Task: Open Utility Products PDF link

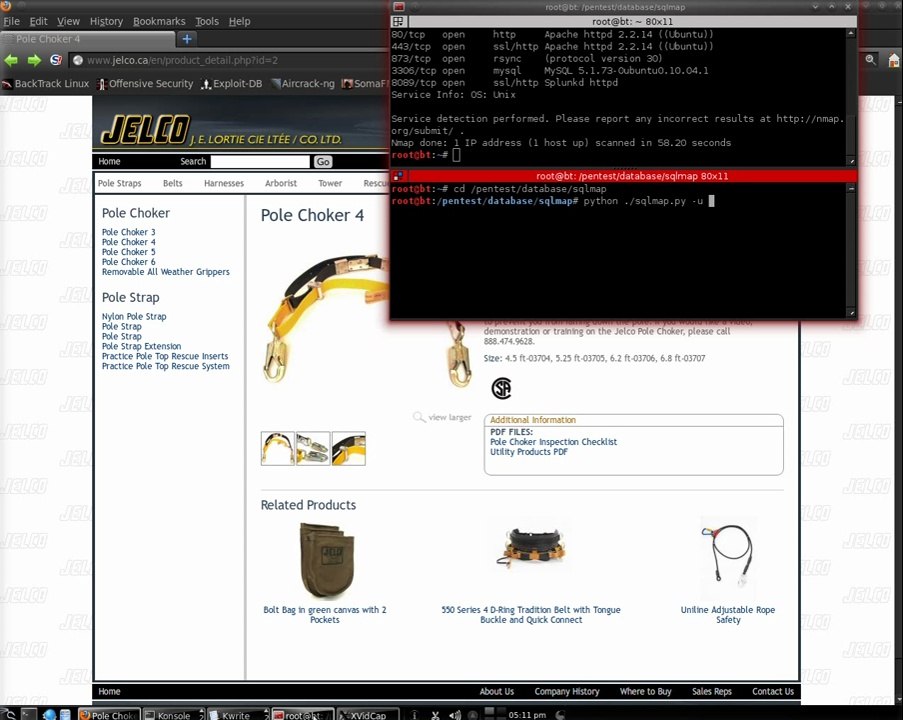Action: [528, 452]
